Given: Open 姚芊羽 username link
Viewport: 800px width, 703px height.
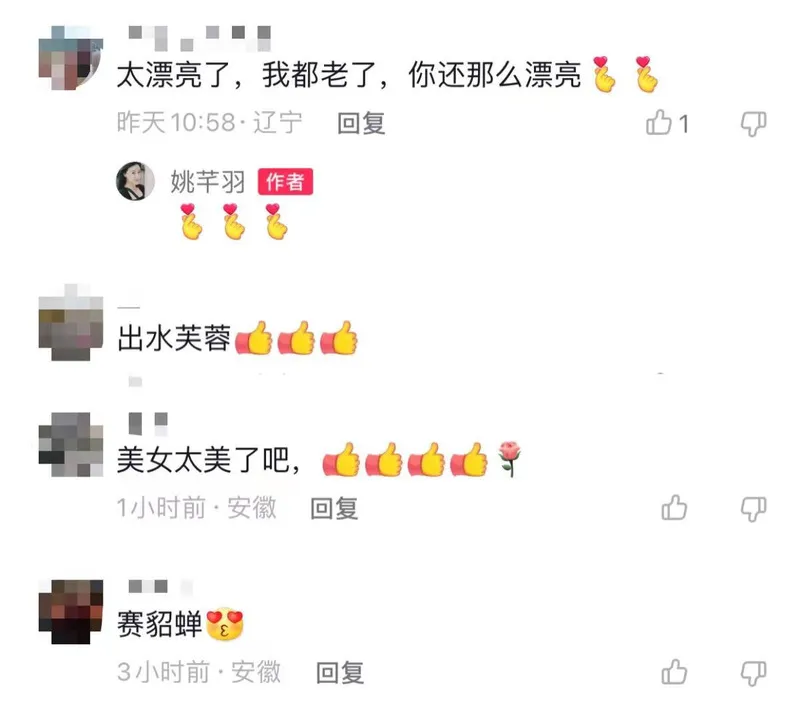Looking at the screenshot, I should (x=208, y=182).
